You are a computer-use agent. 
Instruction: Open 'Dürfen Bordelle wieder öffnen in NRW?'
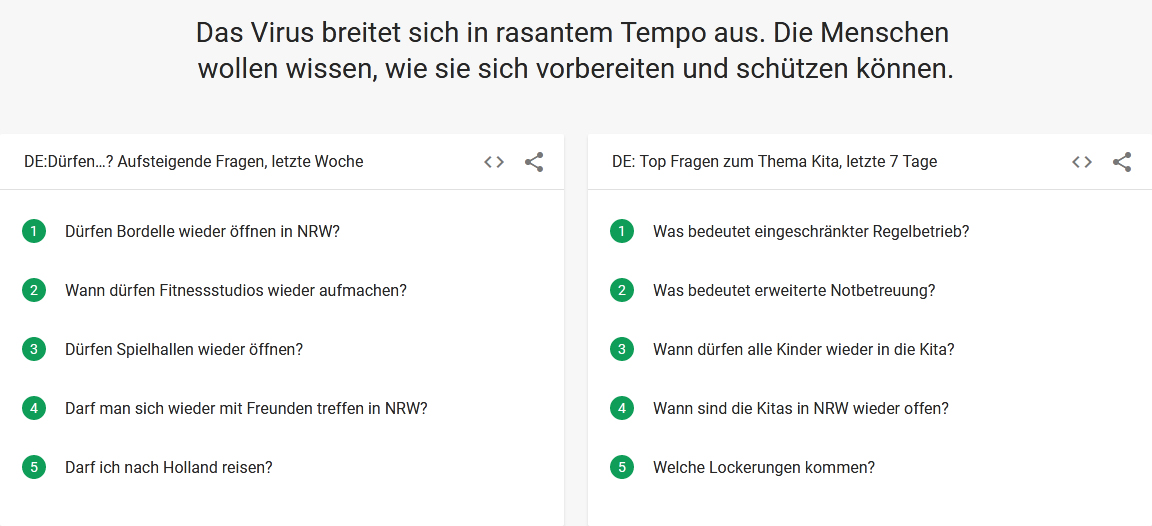click(203, 231)
